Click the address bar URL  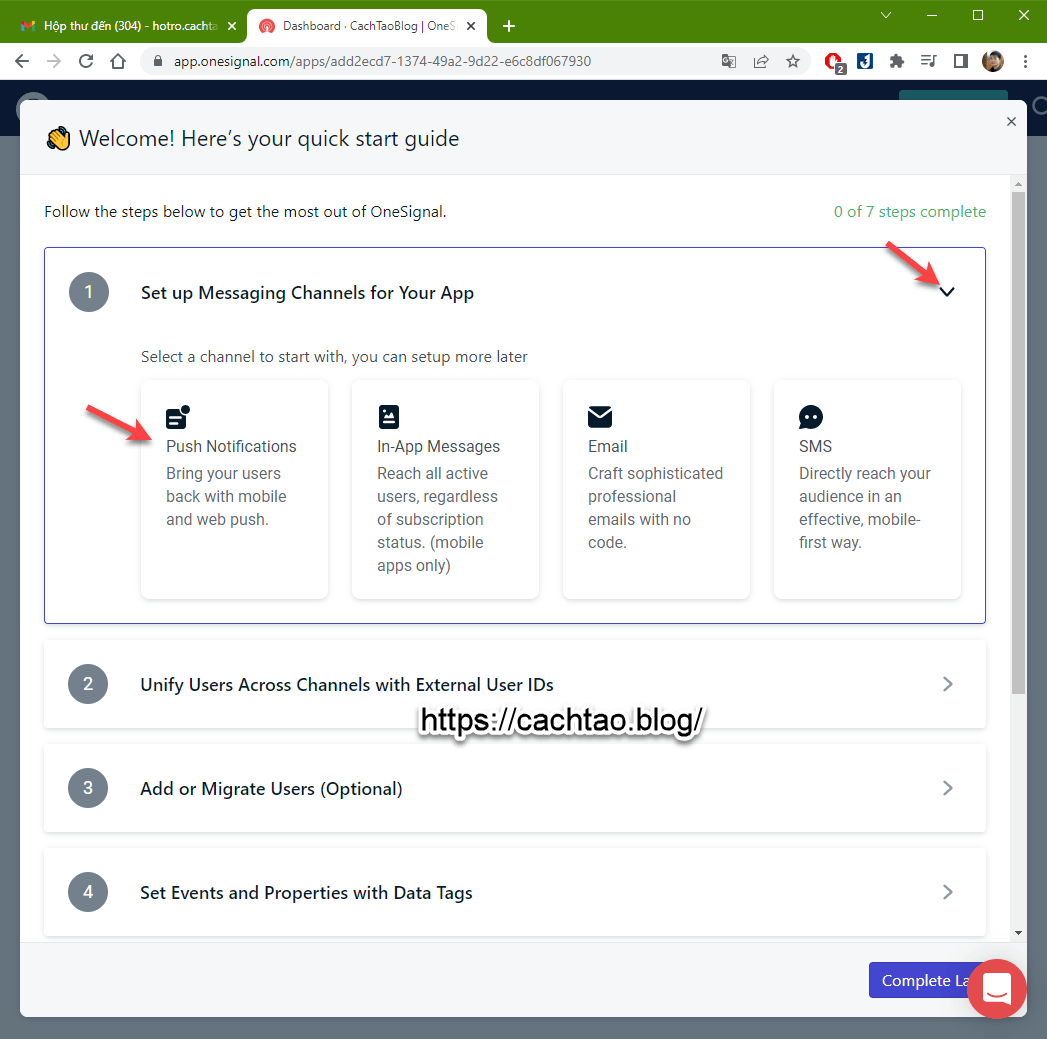pos(383,61)
